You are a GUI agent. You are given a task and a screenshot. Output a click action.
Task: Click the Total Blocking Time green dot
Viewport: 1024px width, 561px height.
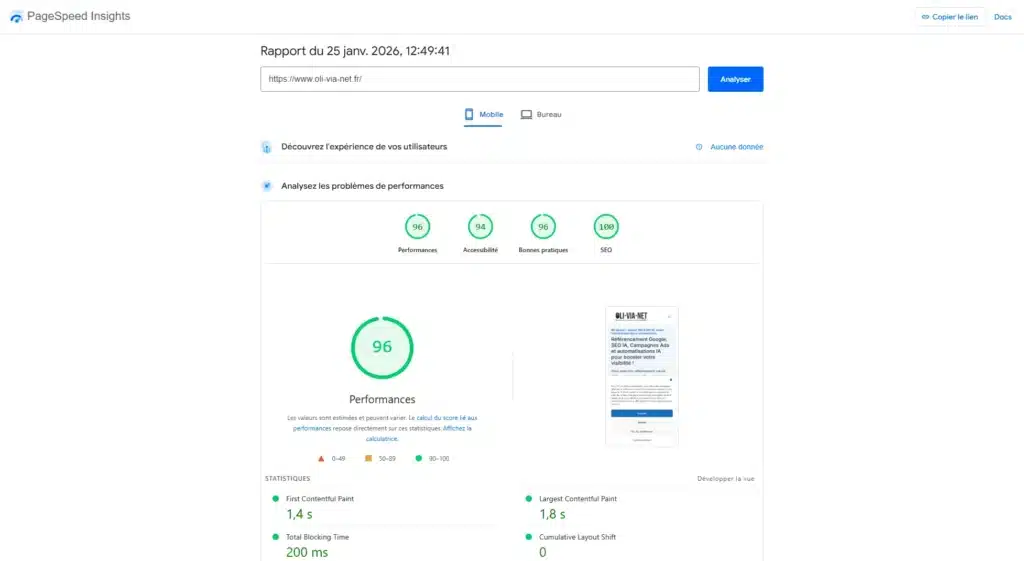(x=276, y=537)
